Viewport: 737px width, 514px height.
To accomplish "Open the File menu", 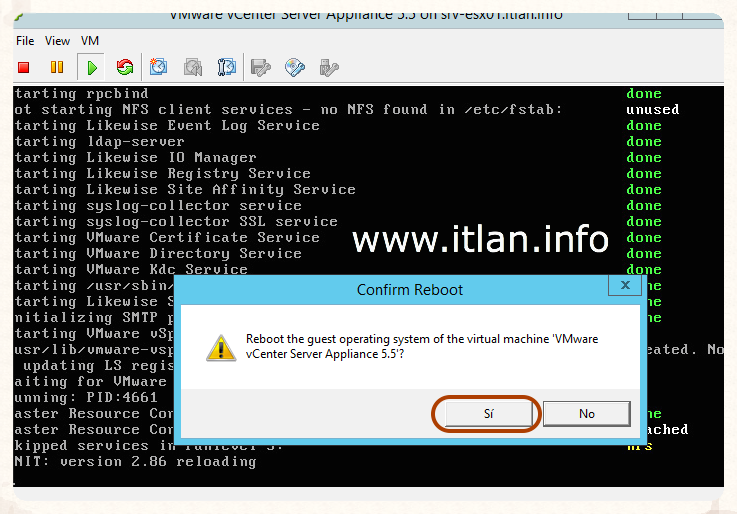I will click(x=25, y=41).
